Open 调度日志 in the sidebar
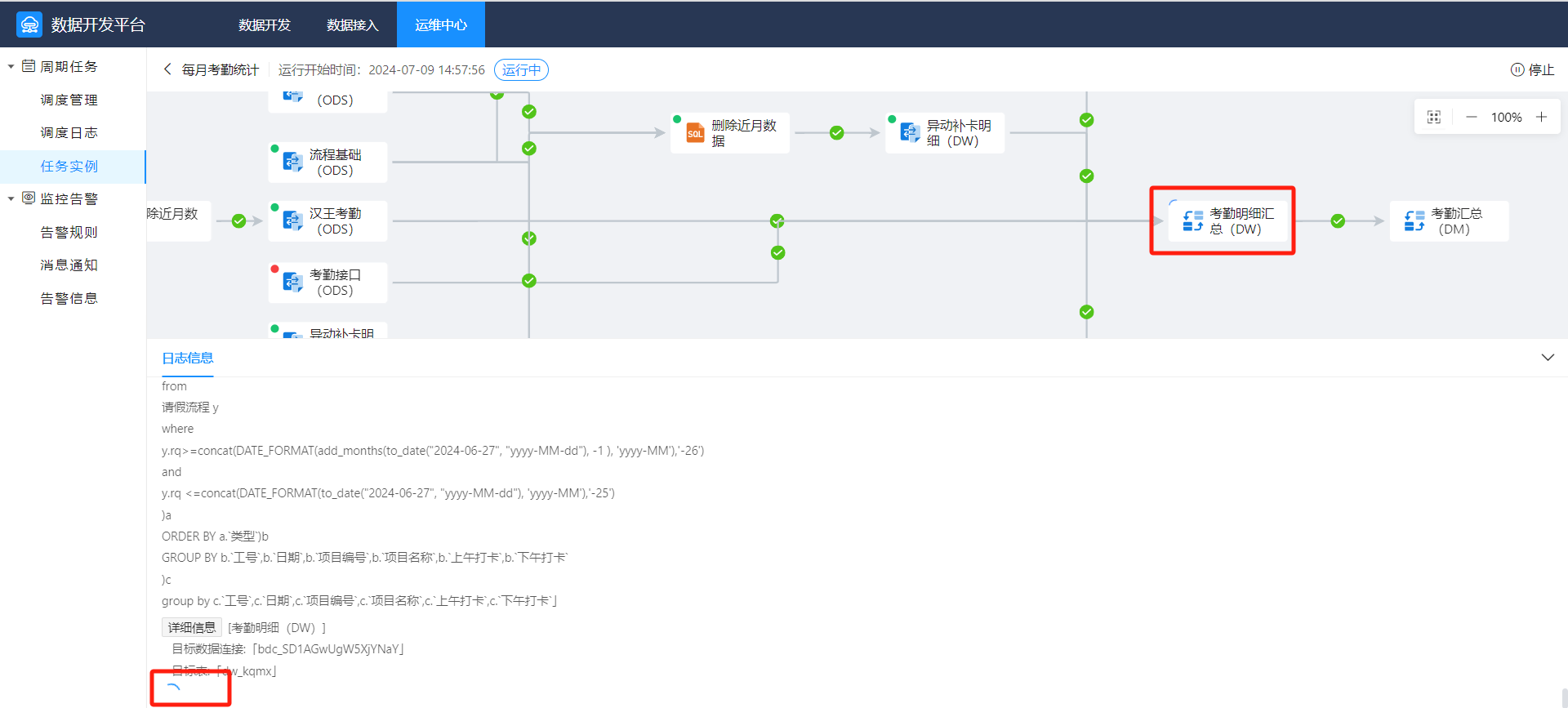Viewport: 1568px width, 708px height. click(69, 132)
